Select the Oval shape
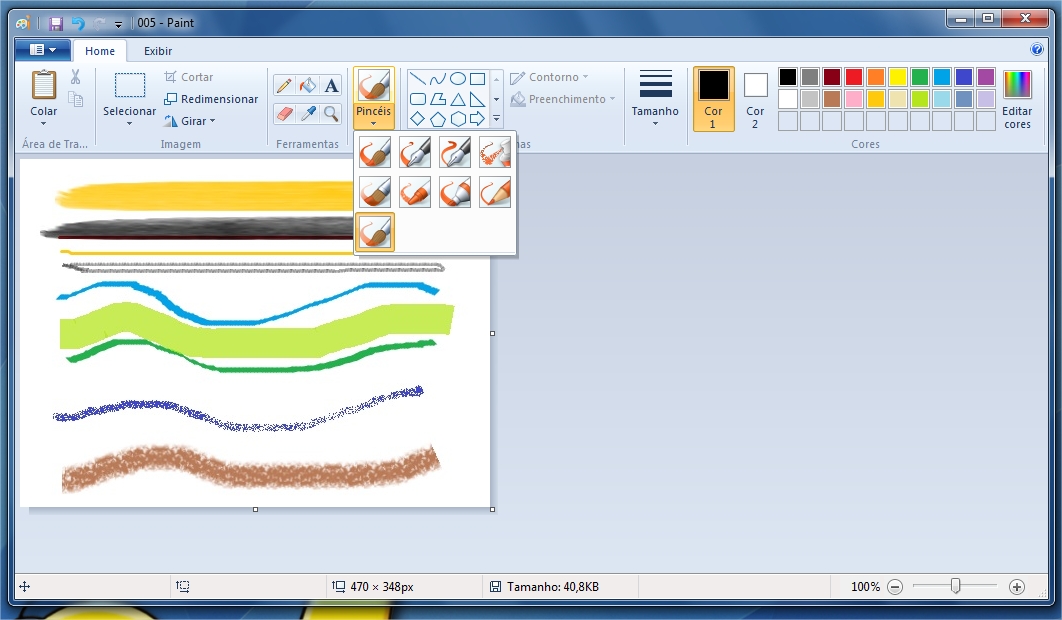Image resolution: width=1062 pixels, height=620 pixels. 459,78
